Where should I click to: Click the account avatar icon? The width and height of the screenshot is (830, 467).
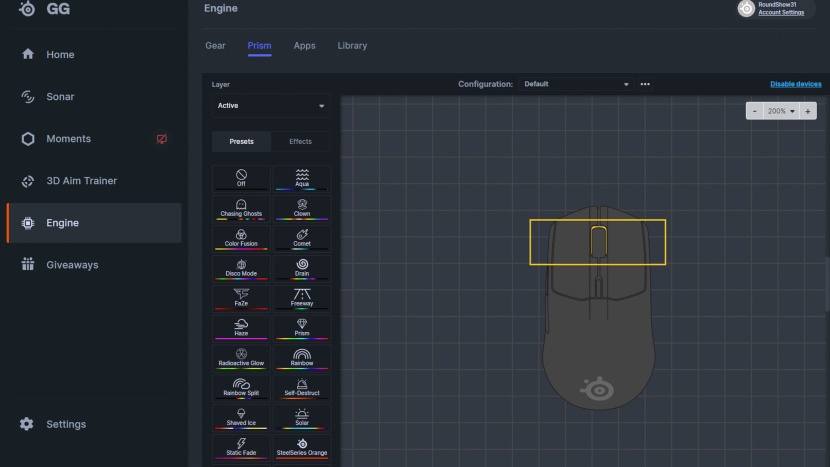(746, 8)
